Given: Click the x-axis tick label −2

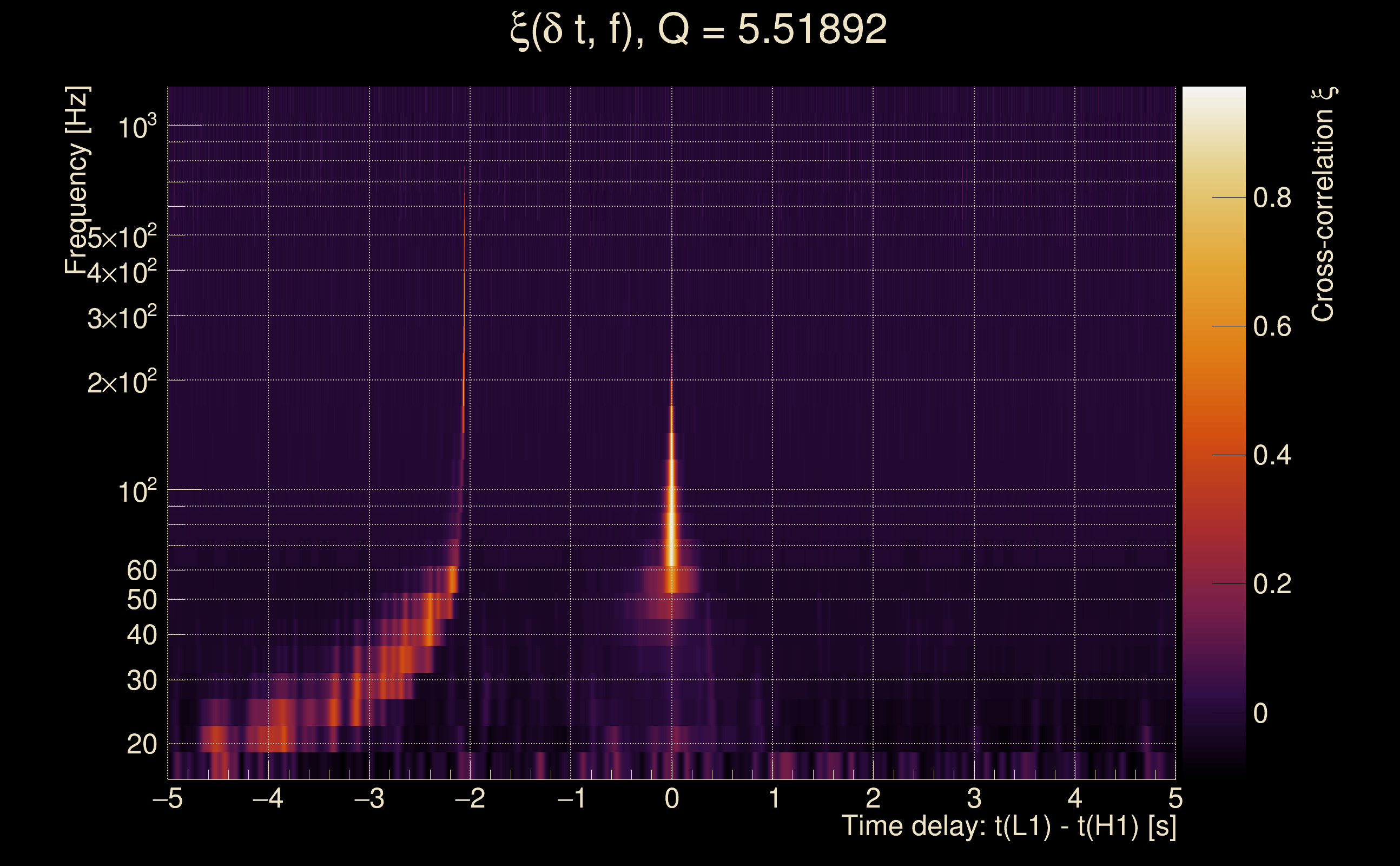Looking at the screenshot, I should (470, 798).
